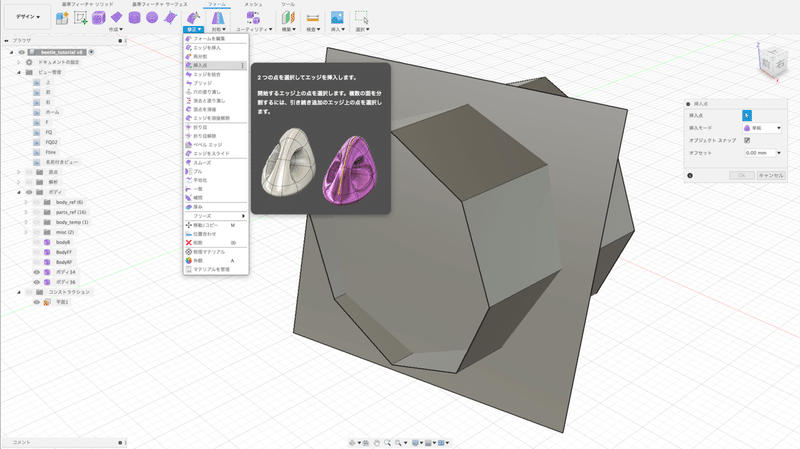800x449 pixels.
Task: Switch to the 基準フィーチャ ソリッド tab
Action: (x=88, y=4)
